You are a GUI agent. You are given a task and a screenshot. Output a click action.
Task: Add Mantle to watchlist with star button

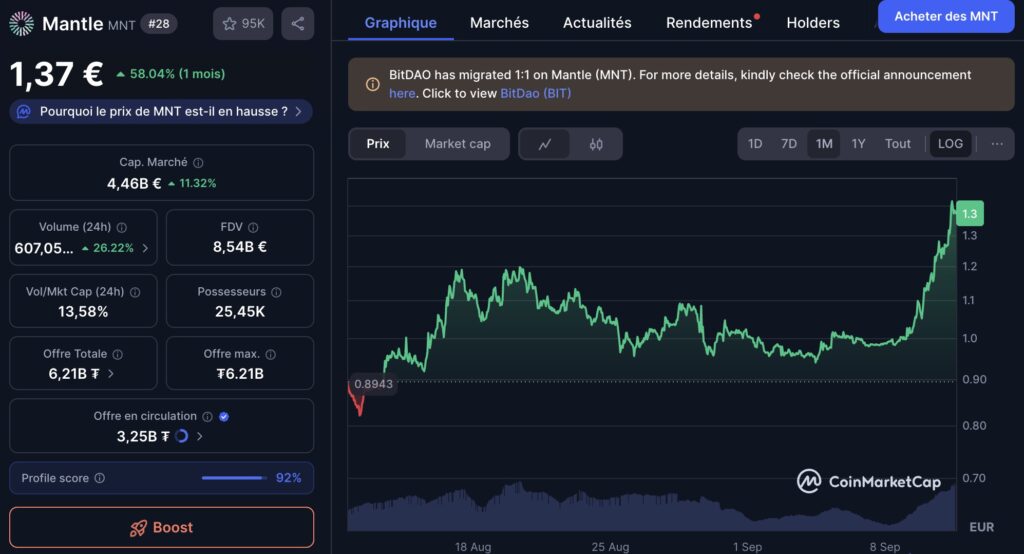pos(243,24)
